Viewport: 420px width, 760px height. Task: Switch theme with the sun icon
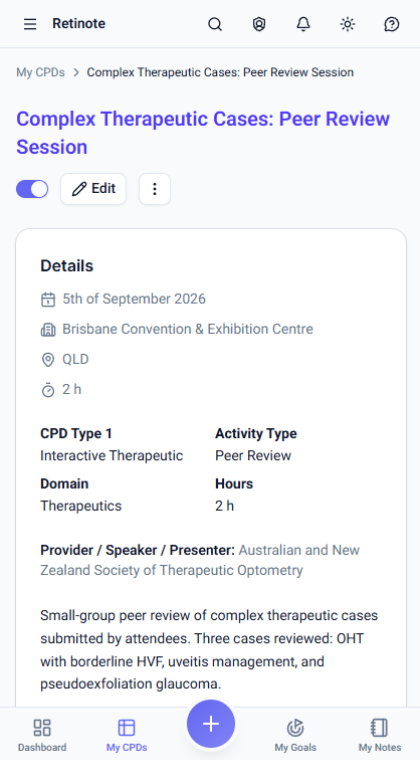tap(347, 24)
